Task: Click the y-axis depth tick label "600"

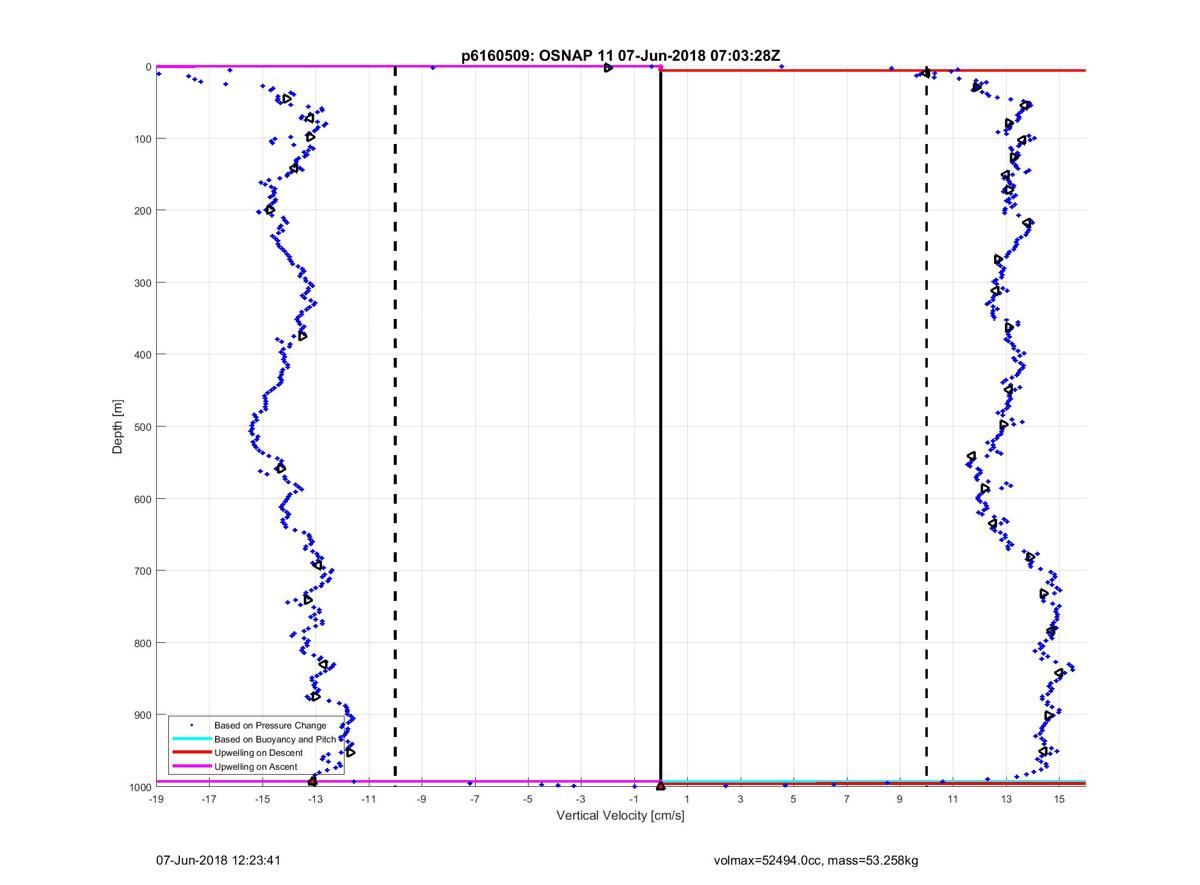Action: point(143,499)
